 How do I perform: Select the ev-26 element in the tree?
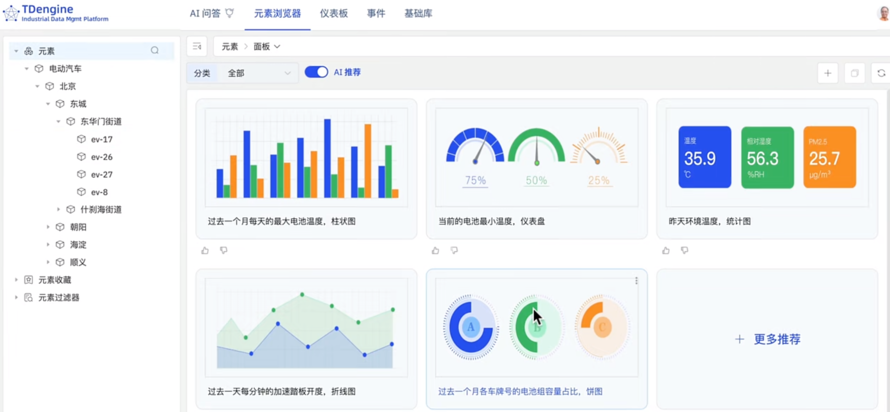(101, 157)
